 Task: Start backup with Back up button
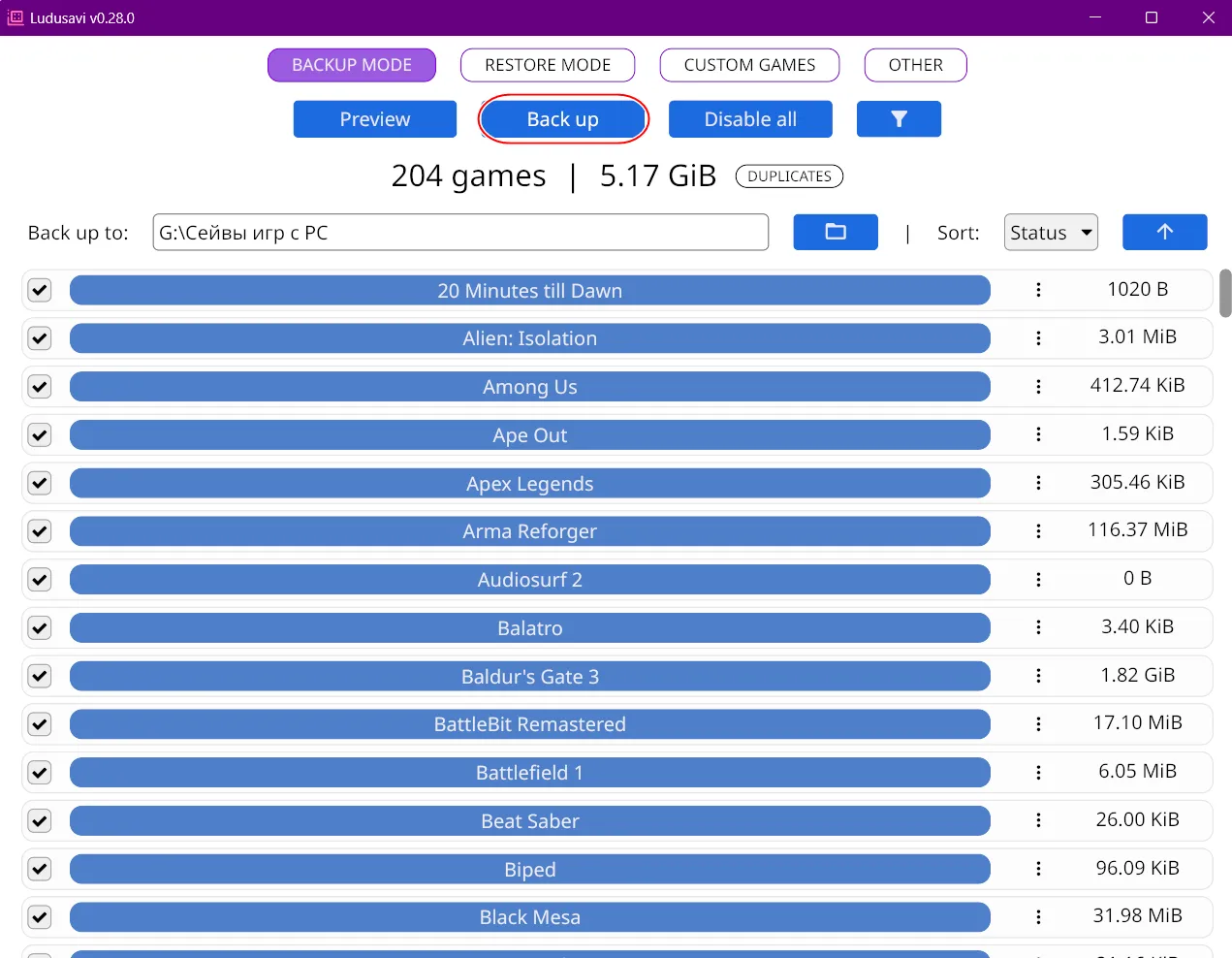(x=563, y=119)
